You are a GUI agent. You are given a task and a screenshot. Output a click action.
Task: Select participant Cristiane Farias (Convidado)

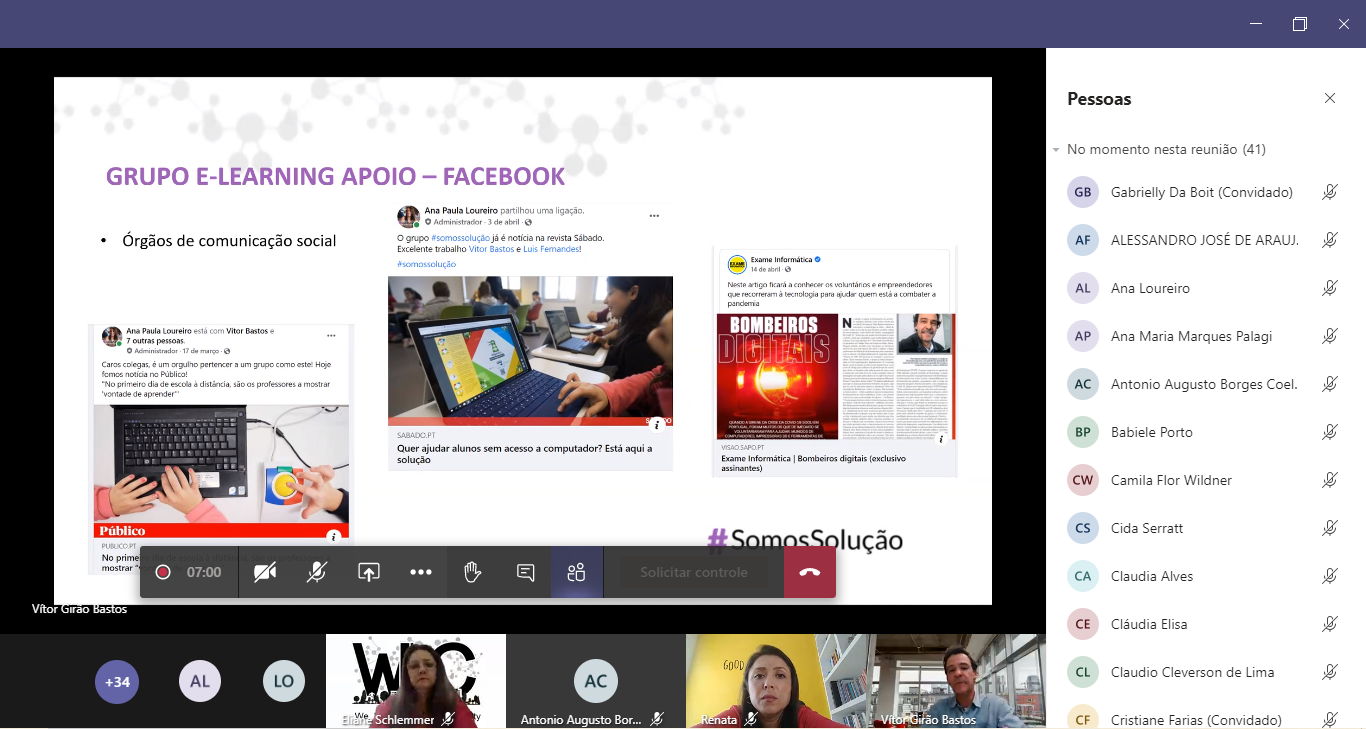coord(1196,720)
